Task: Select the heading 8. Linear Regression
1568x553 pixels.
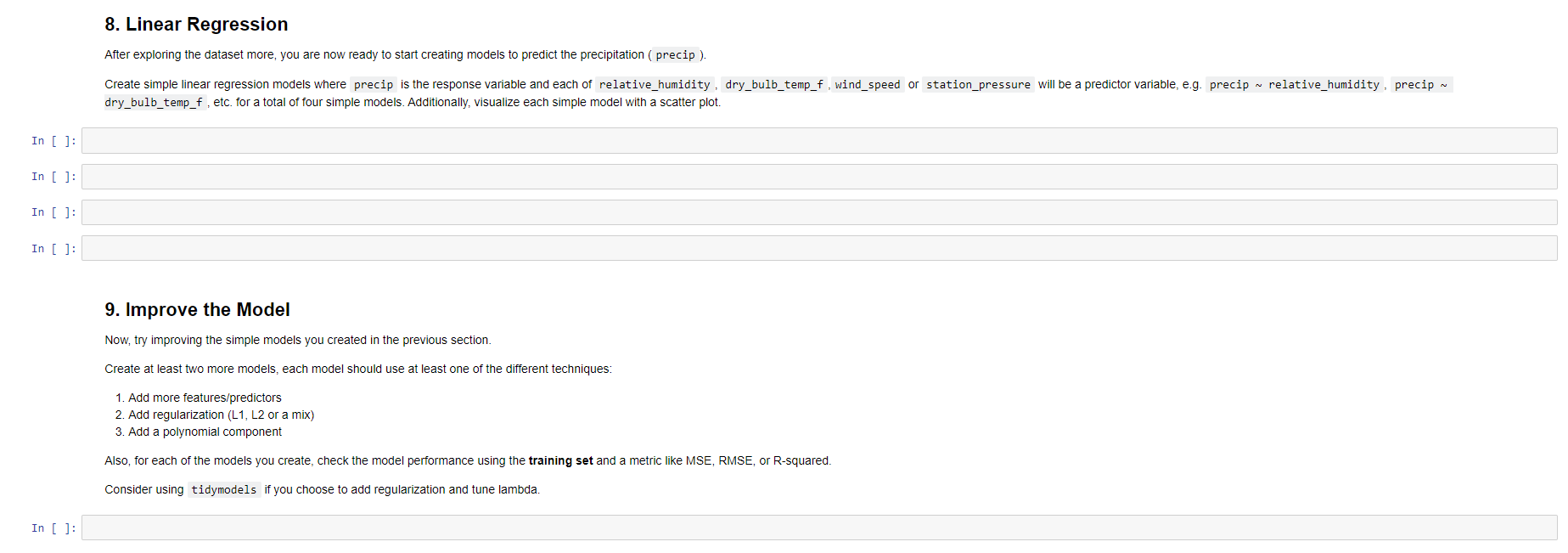Action: tap(196, 24)
